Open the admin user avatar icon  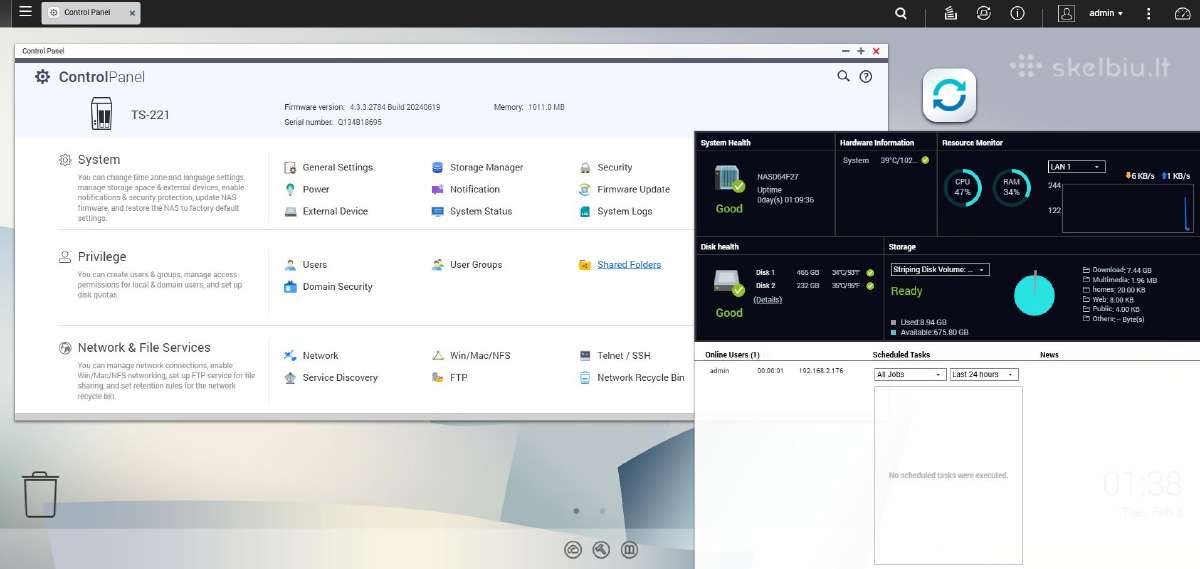1067,13
